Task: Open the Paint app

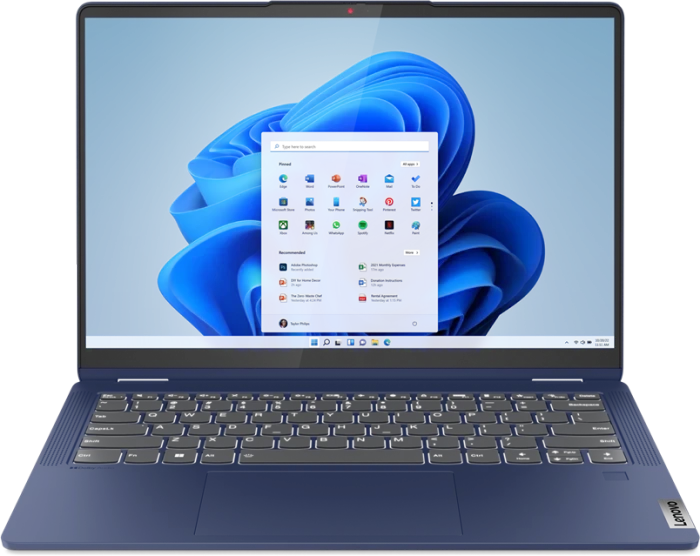Action: point(416,225)
